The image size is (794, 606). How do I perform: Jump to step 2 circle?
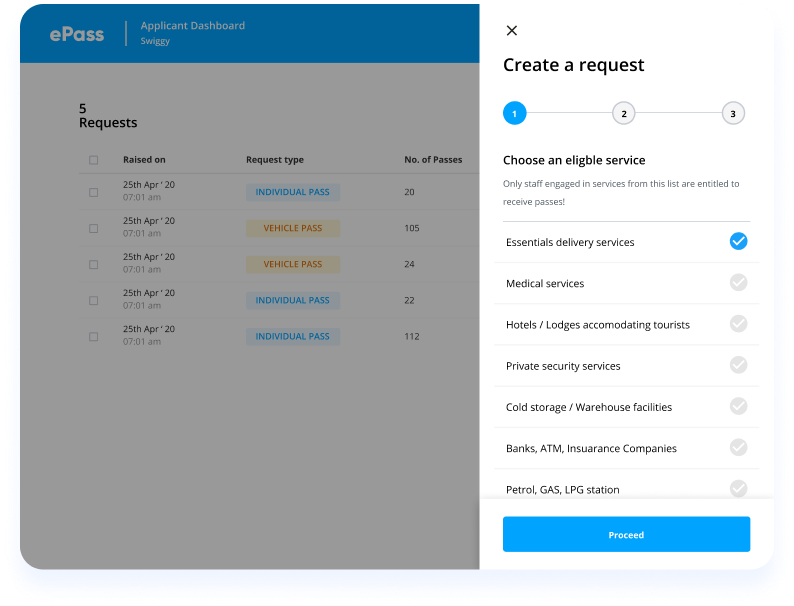(x=623, y=114)
